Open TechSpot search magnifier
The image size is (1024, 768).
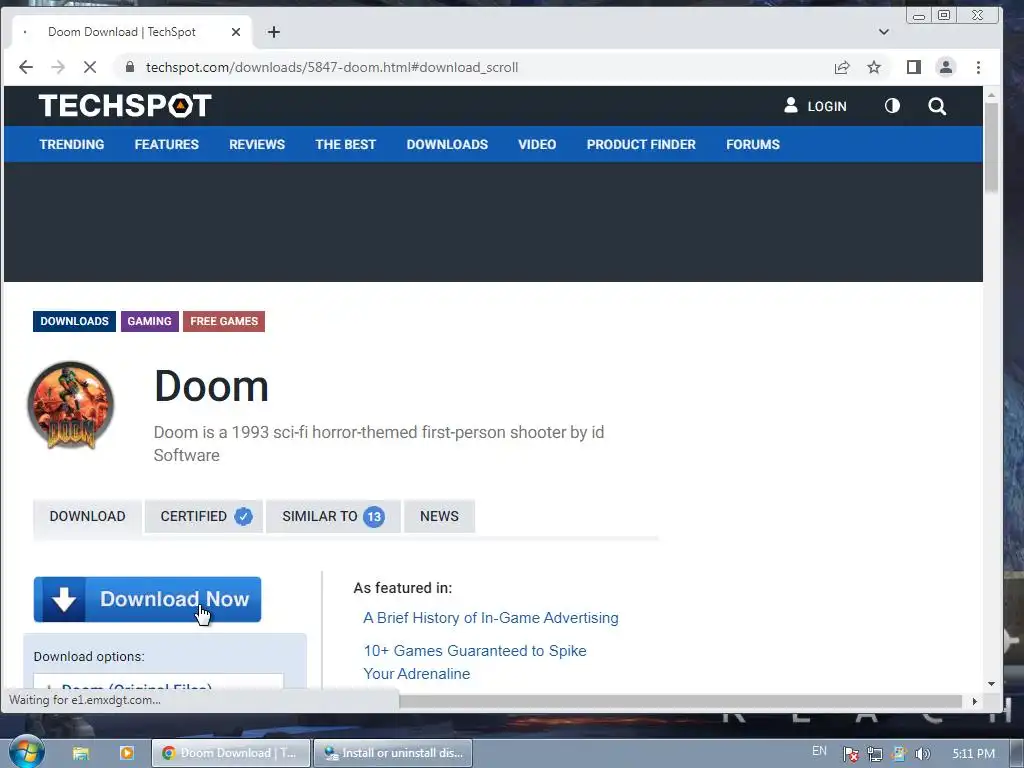[937, 106]
